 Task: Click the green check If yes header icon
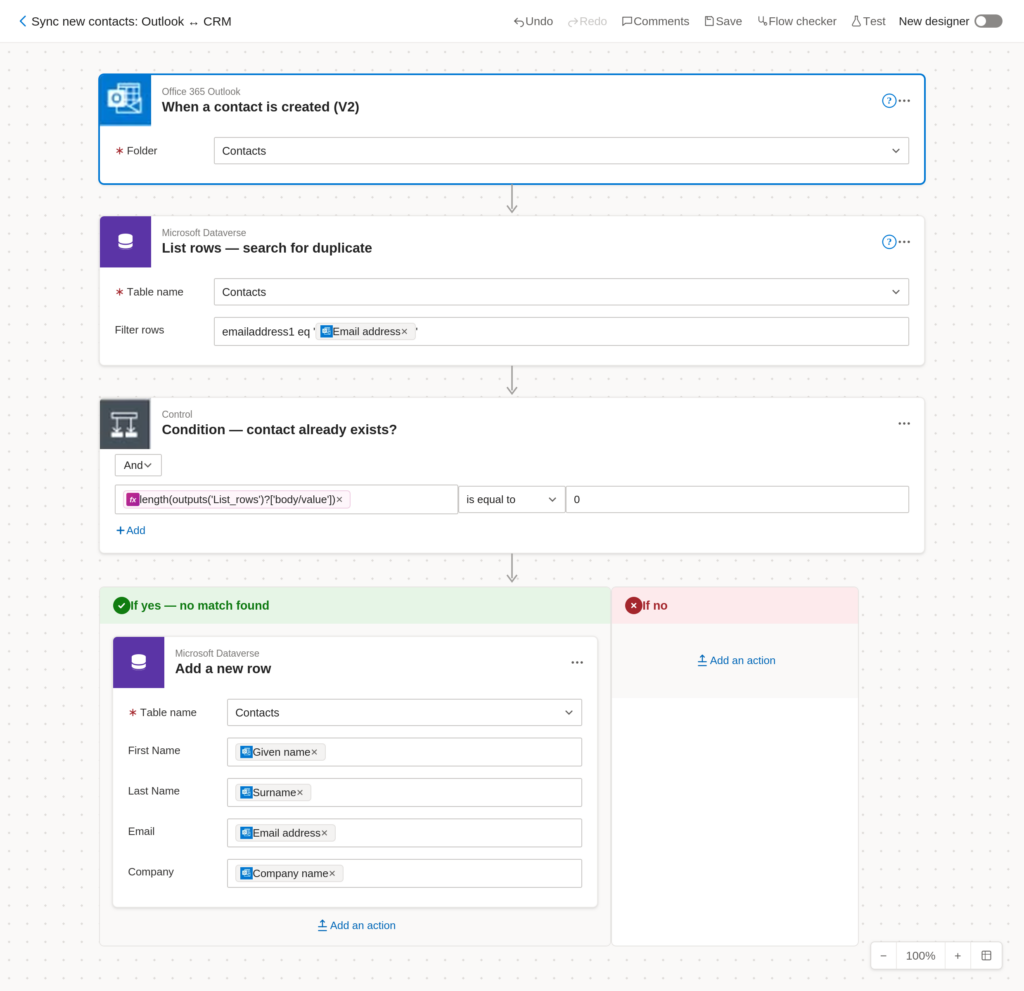tap(121, 606)
